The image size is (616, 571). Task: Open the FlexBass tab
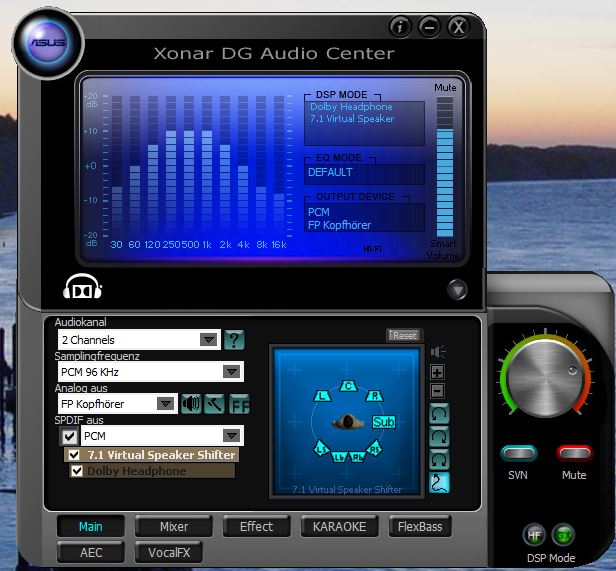point(420,527)
